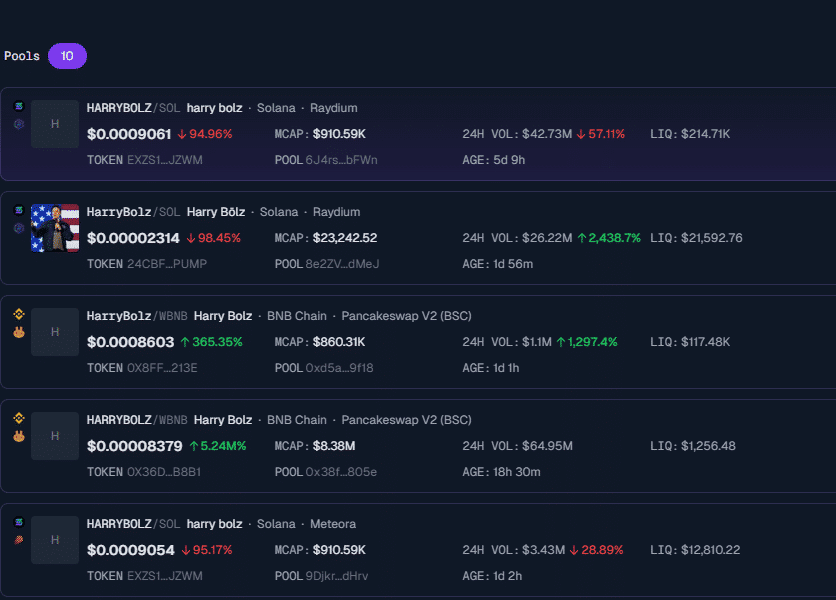The height and width of the screenshot is (600, 836).
Task: Click the H avatar of Meteora pool
Action: click(x=55, y=540)
